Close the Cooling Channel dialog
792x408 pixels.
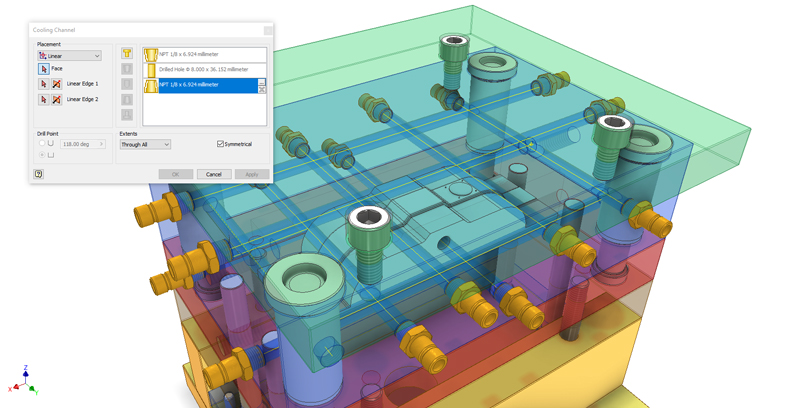pyautogui.click(x=268, y=30)
